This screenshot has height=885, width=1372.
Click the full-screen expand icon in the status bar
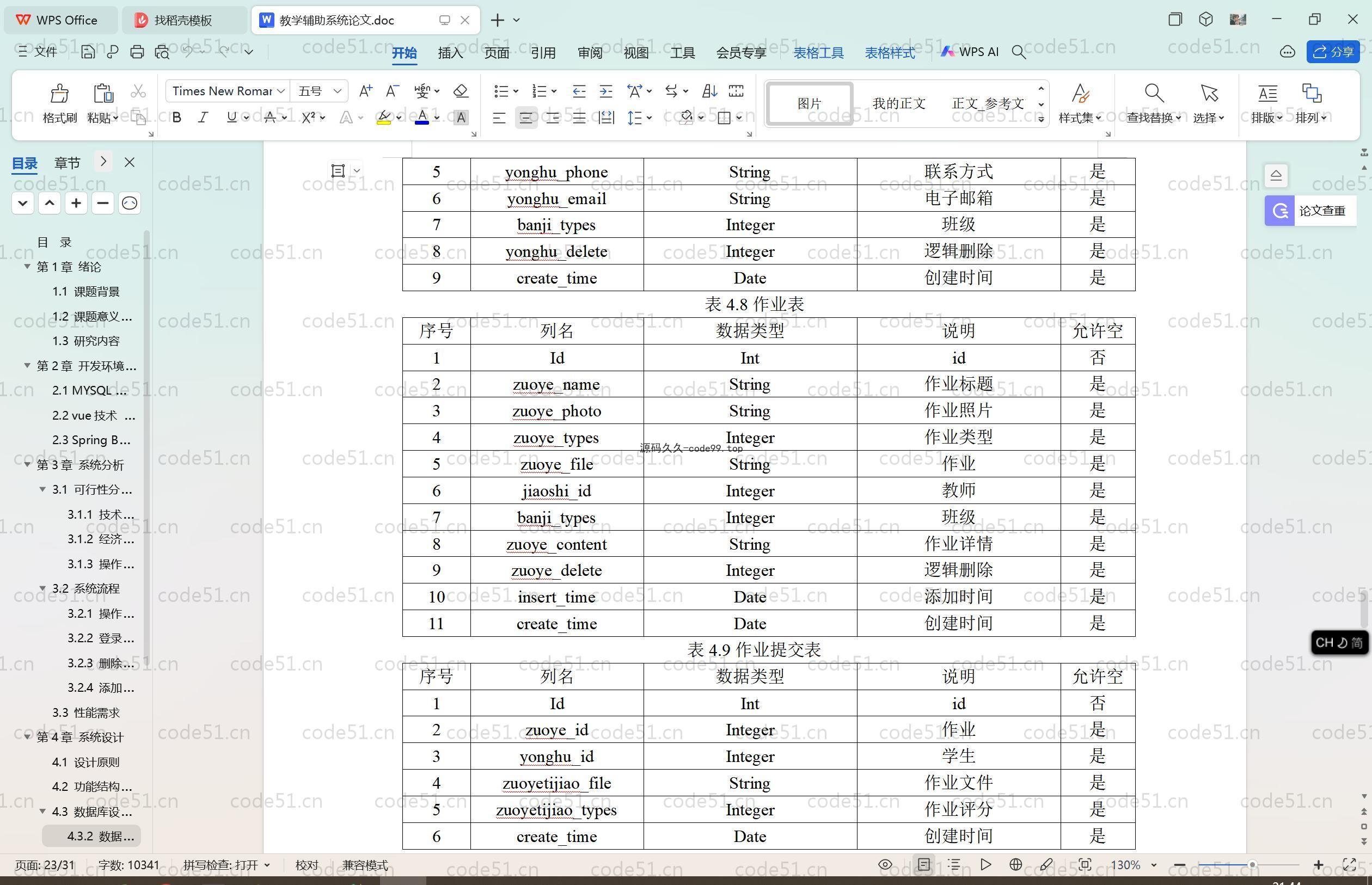point(1350,865)
